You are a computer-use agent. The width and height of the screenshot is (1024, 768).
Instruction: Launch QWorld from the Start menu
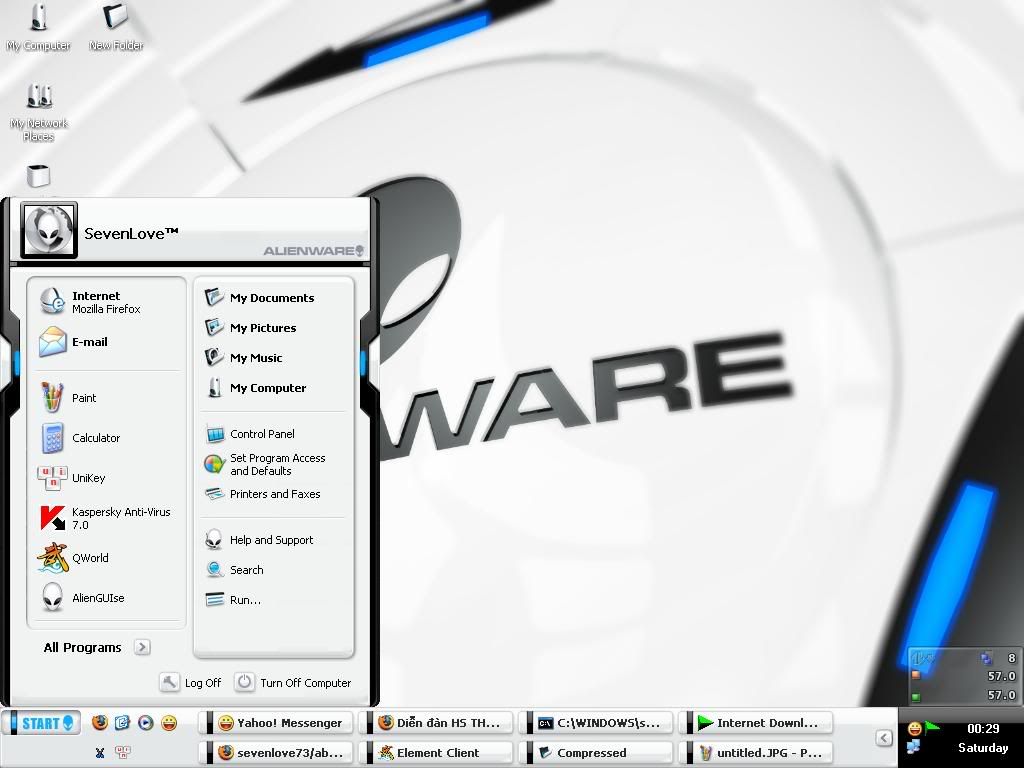point(106,558)
